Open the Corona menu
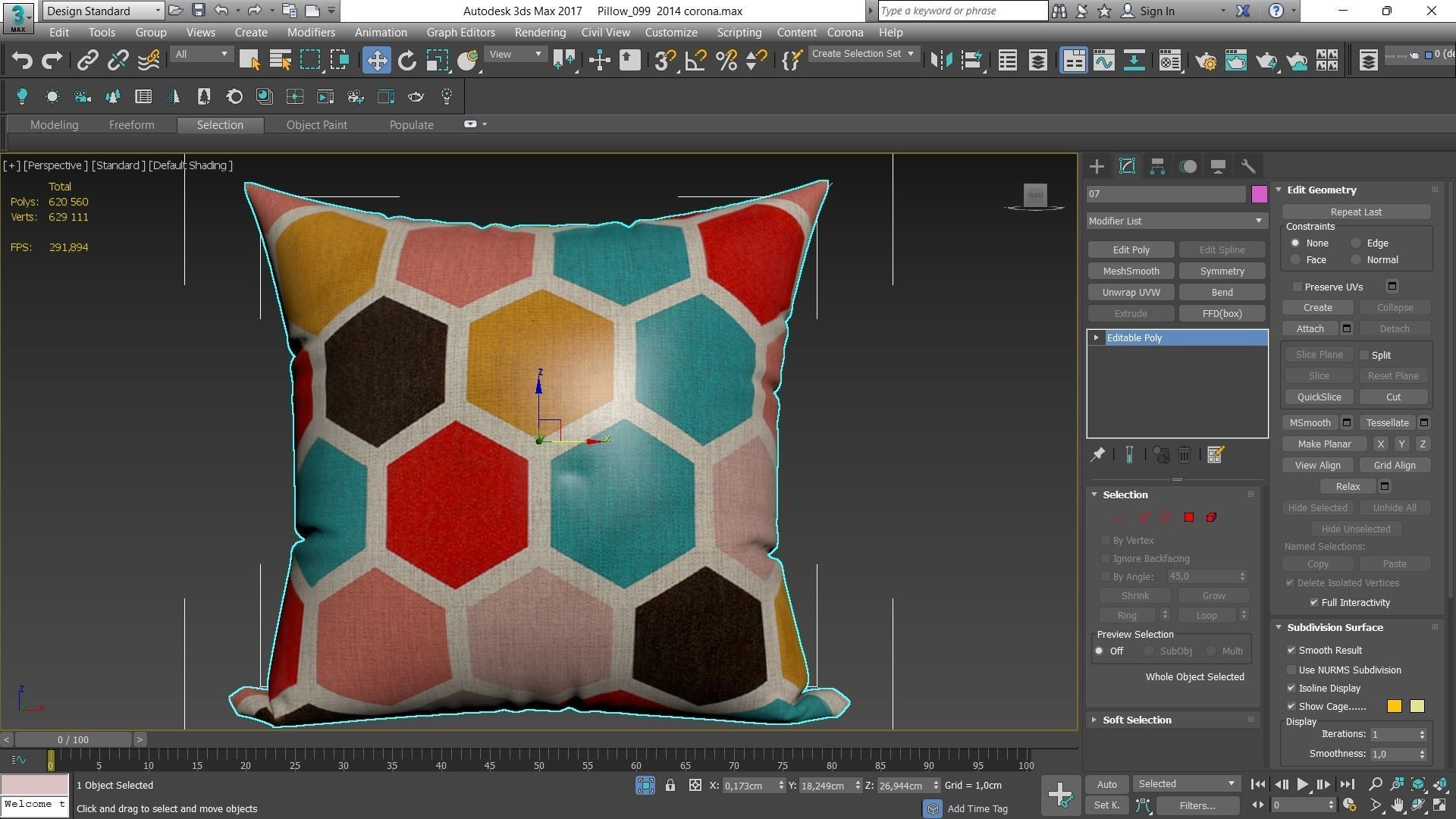 pos(845,33)
